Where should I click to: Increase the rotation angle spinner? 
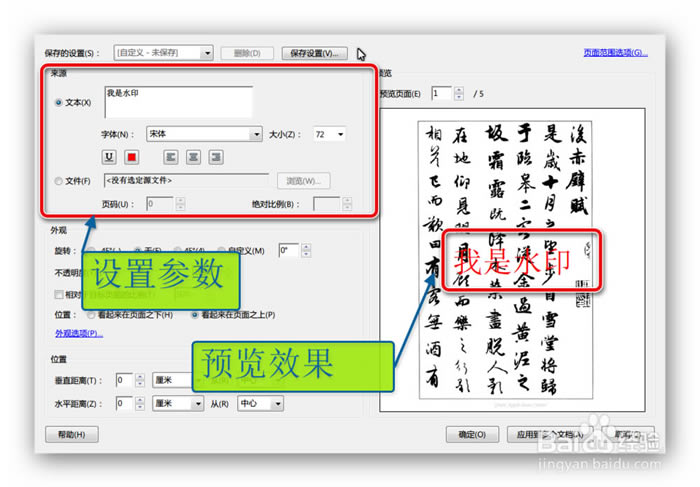click(x=306, y=247)
